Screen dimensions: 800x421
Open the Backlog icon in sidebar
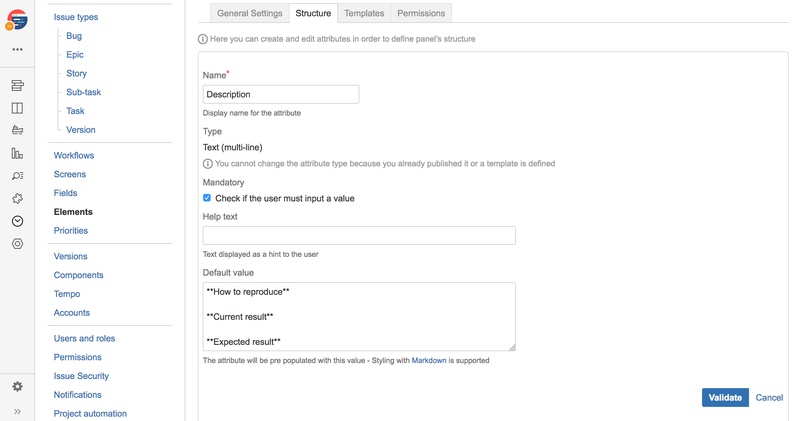[x=17, y=86]
